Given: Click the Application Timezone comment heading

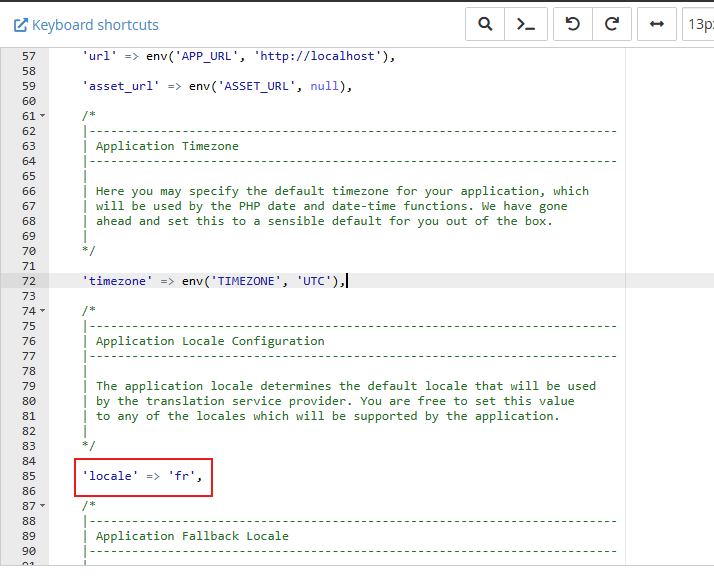Looking at the screenshot, I should pyautogui.click(x=167, y=146).
